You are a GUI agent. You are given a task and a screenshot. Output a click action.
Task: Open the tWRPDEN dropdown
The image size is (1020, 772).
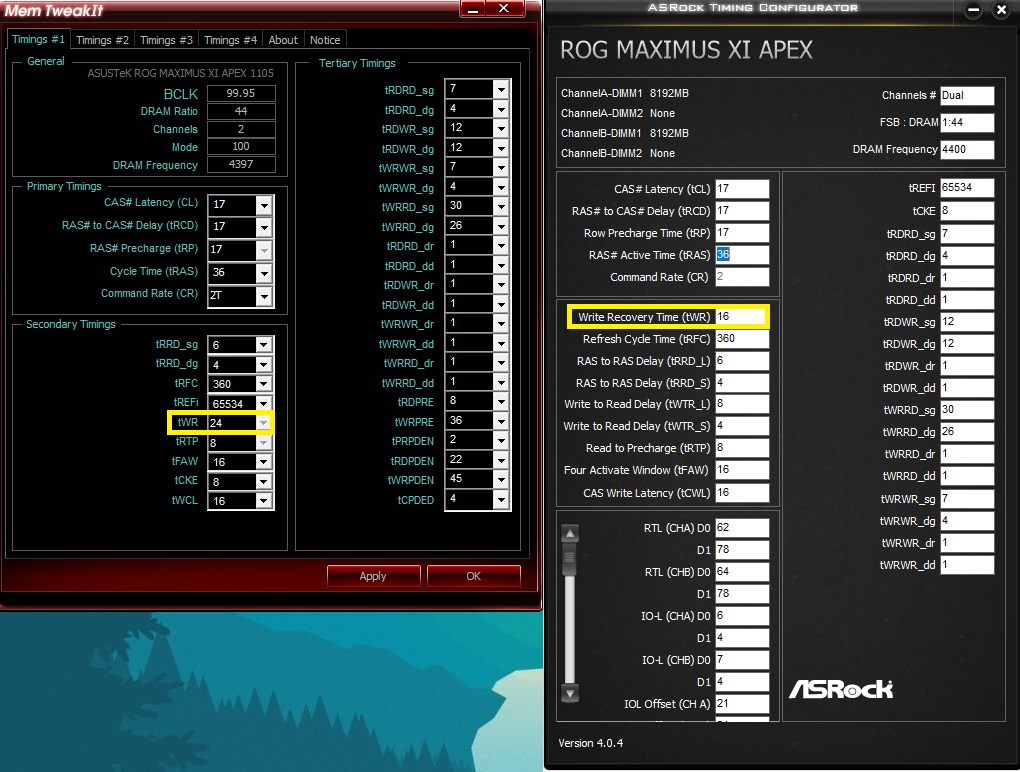[500, 479]
